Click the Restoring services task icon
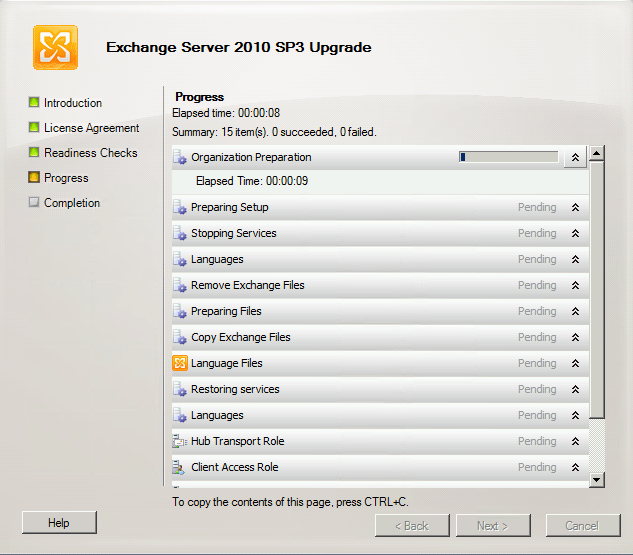Viewport: 633px width, 555px height. click(x=180, y=390)
